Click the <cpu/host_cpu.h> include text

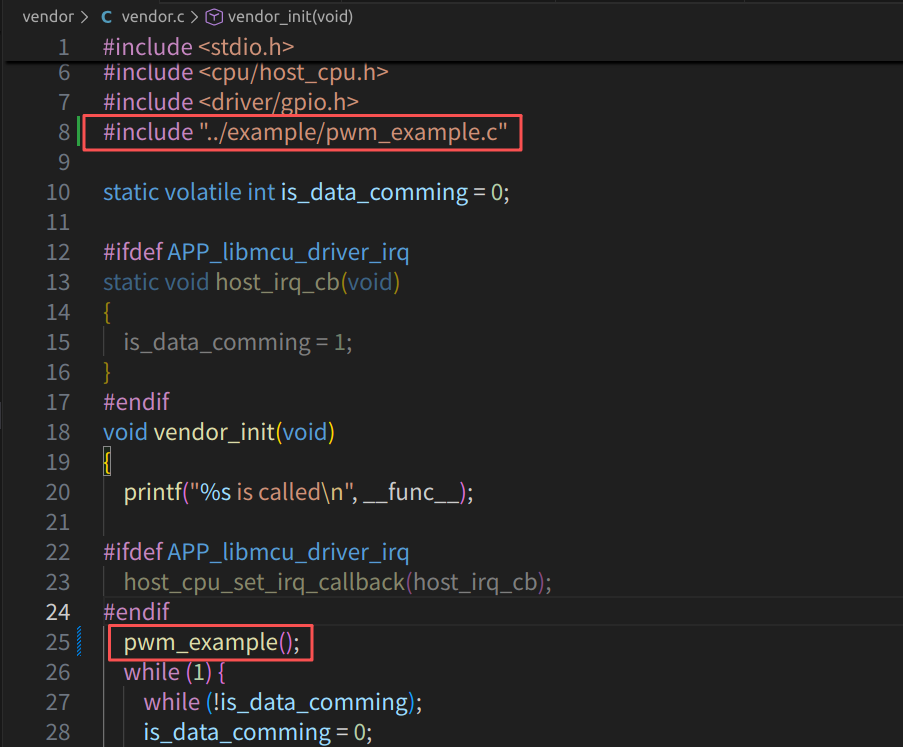click(x=294, y=73)
